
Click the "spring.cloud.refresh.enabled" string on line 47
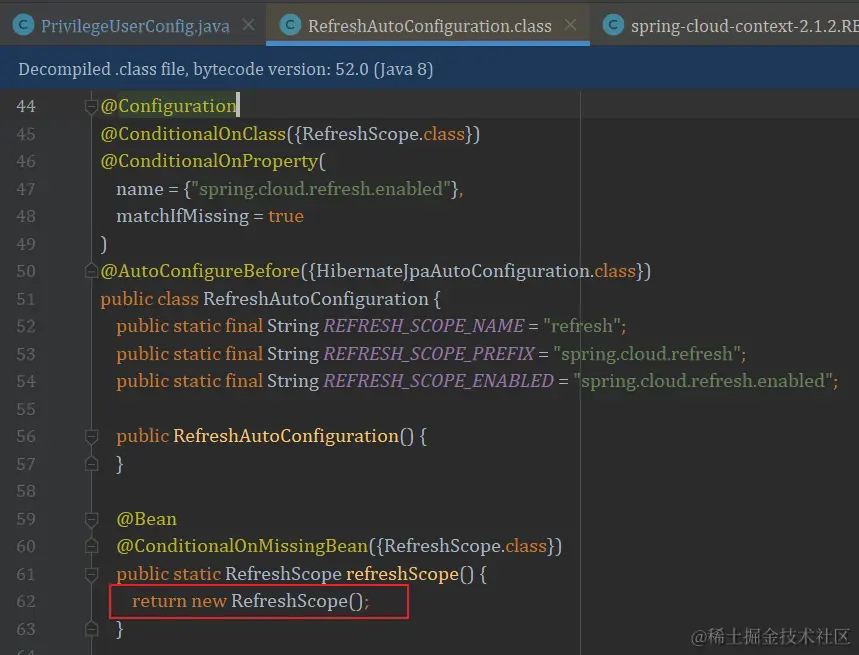[320, 188]
